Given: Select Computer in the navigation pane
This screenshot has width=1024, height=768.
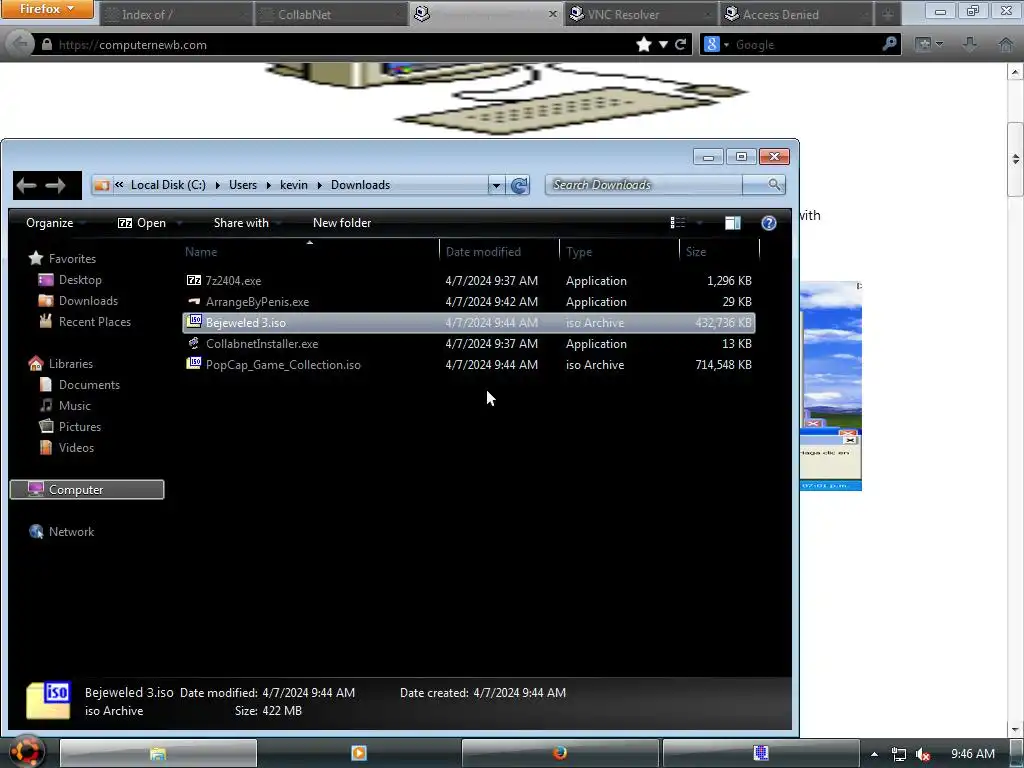Looking at the screenshot, I should pos(87,489).
